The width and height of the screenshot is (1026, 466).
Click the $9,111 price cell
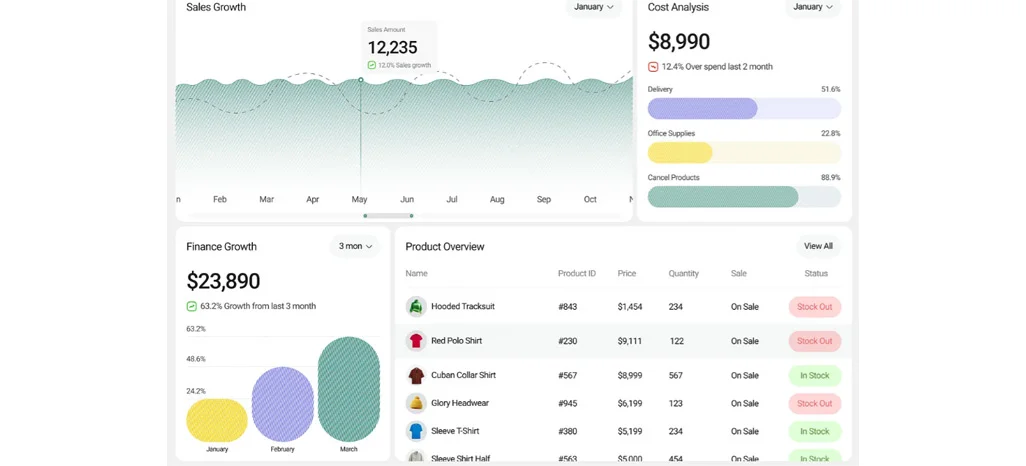[629, 341]
